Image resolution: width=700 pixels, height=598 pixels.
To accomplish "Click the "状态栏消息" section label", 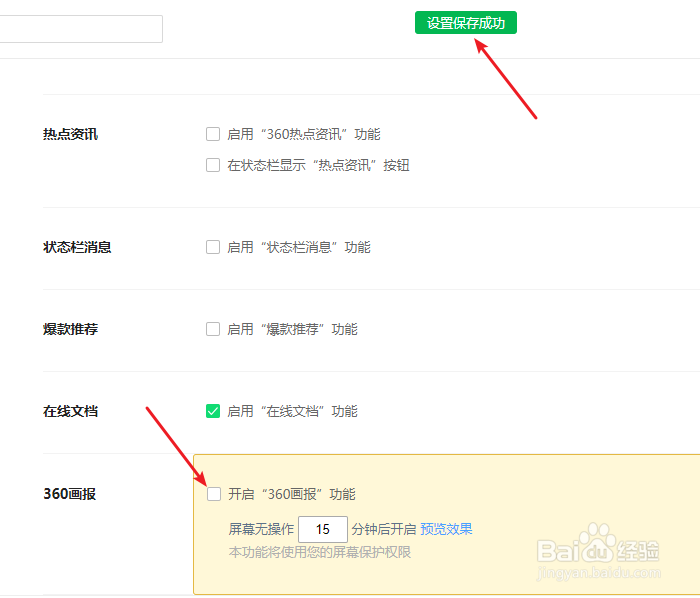I will pyautogui.click(x=77, y=247).
